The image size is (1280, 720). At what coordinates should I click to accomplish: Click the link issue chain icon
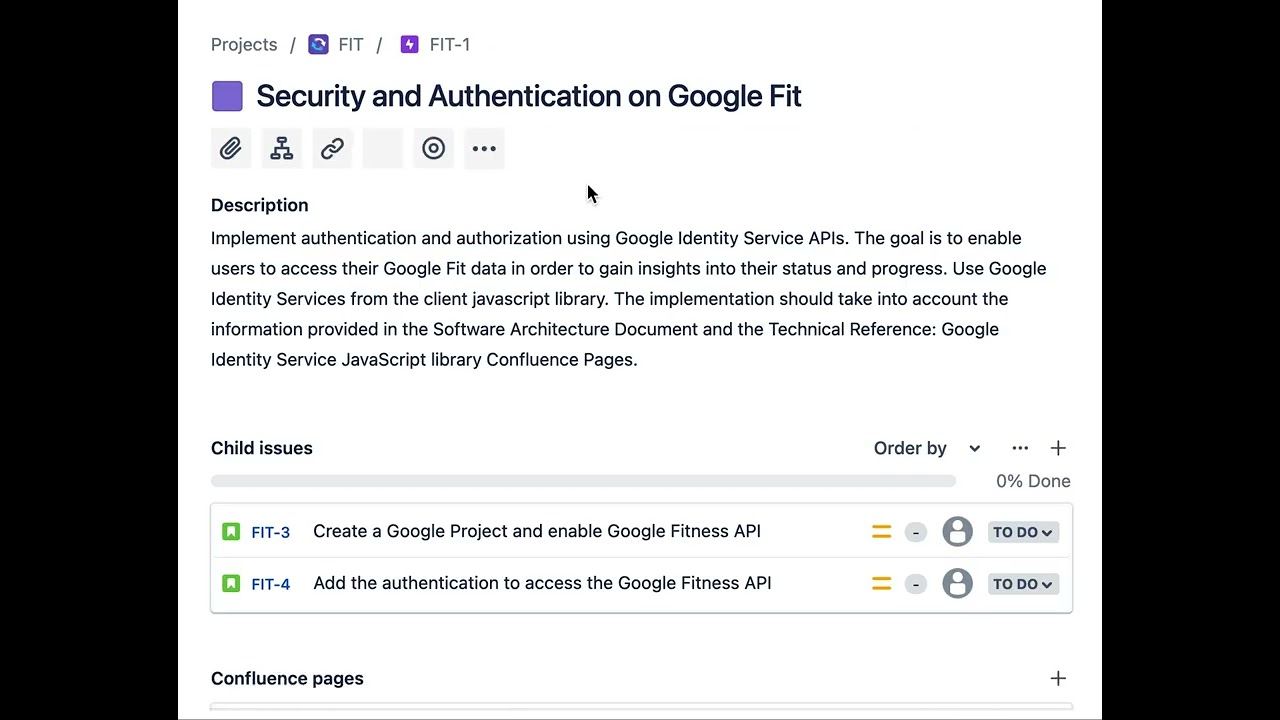pos(332,149)
